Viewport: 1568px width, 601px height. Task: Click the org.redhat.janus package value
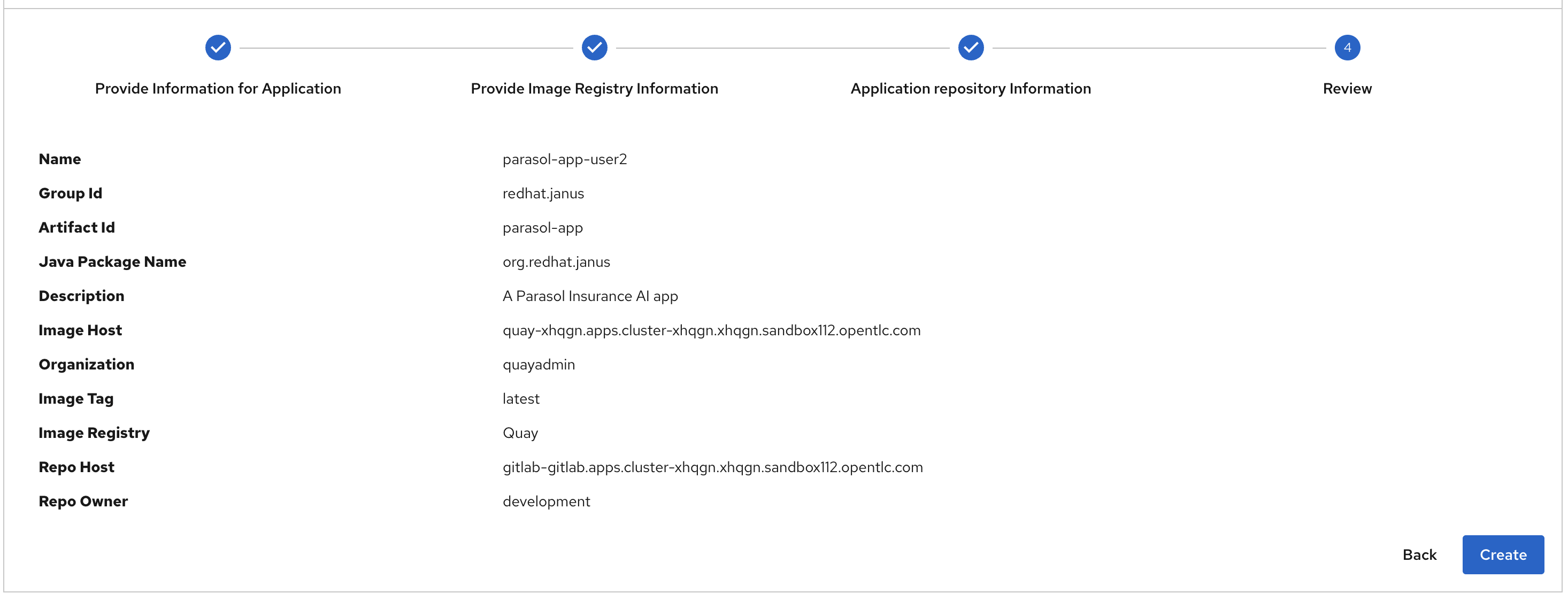pos(556,262)
